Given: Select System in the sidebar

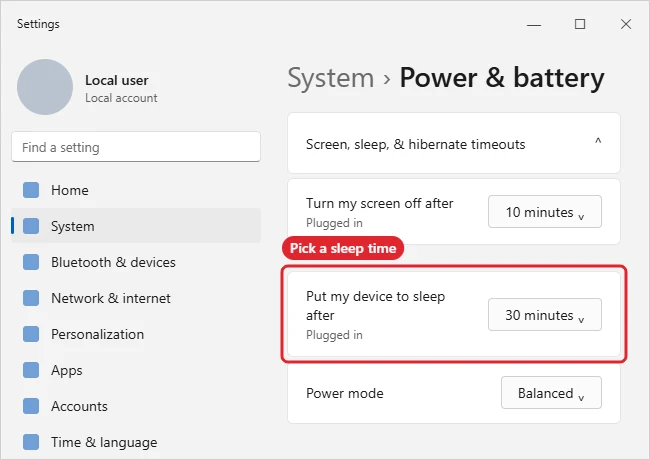Looking at the screenshot, I should [x=136, y=226].
